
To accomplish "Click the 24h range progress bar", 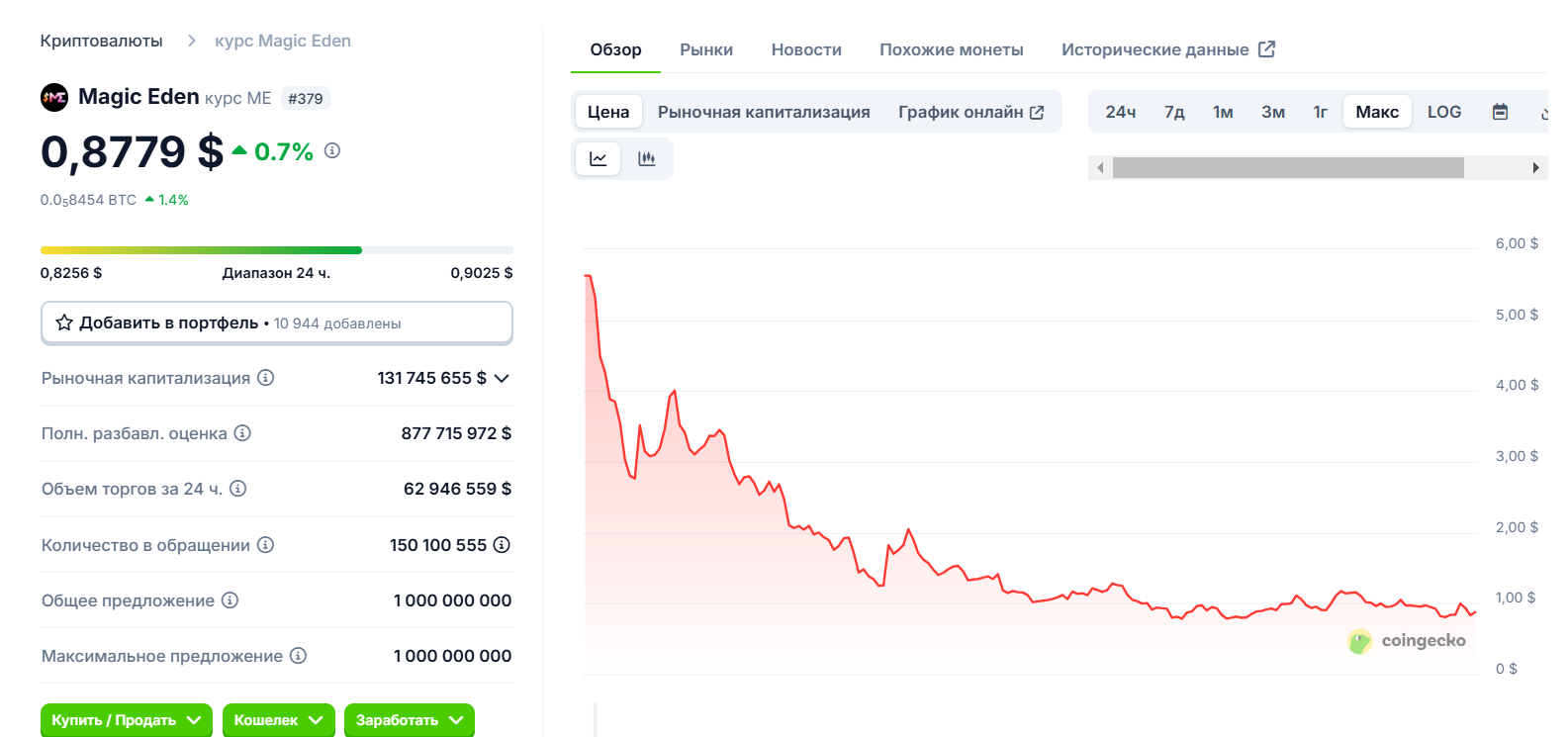I will point(277,250).
